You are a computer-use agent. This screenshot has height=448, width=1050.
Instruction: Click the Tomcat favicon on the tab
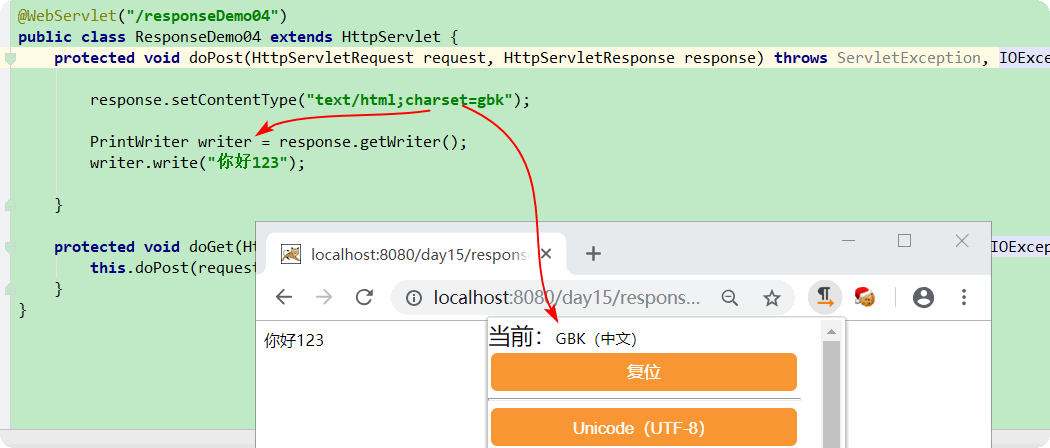click(291, 254)
